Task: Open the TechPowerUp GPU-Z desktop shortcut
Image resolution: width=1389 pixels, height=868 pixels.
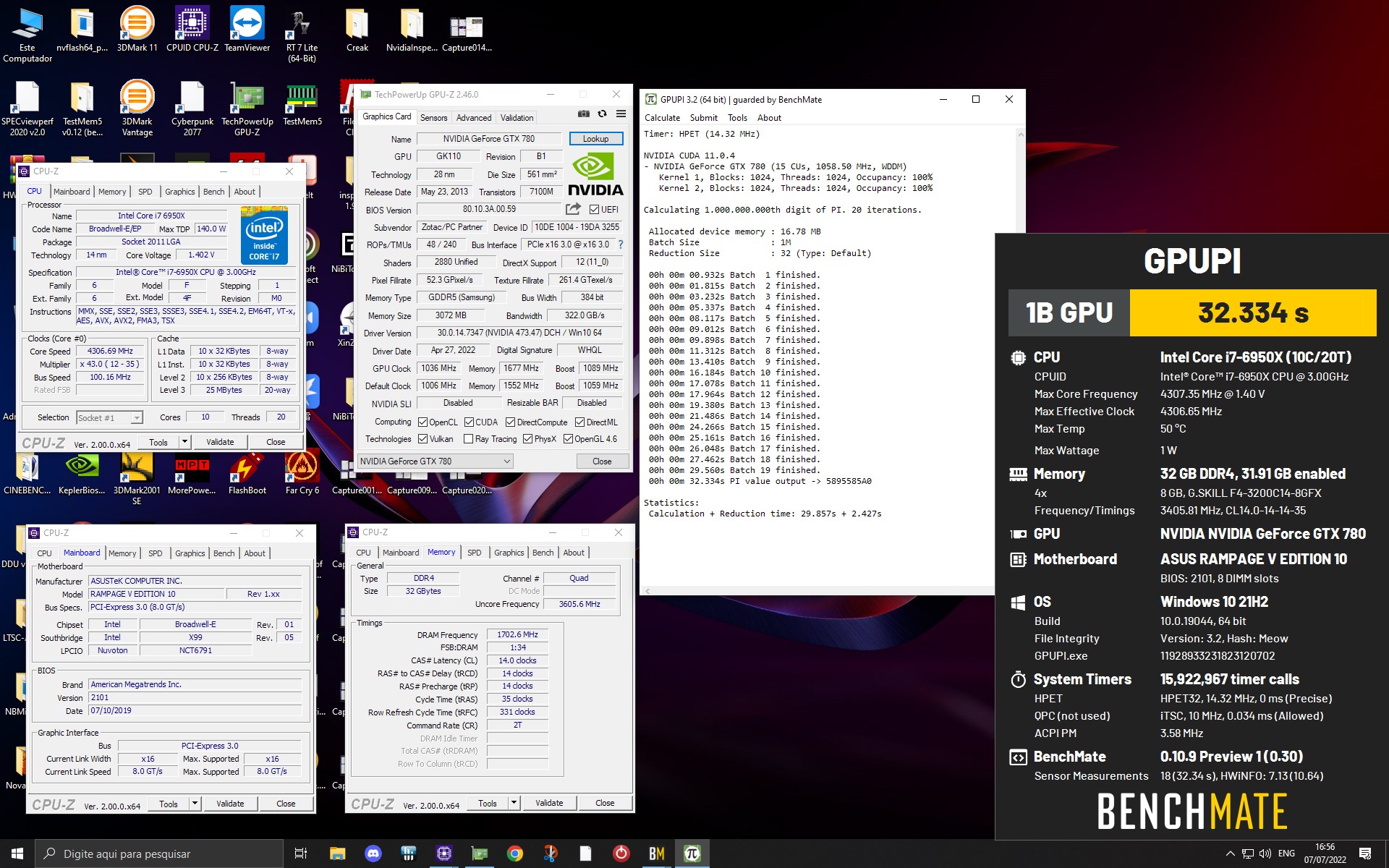Action: [x=247, y=109]
